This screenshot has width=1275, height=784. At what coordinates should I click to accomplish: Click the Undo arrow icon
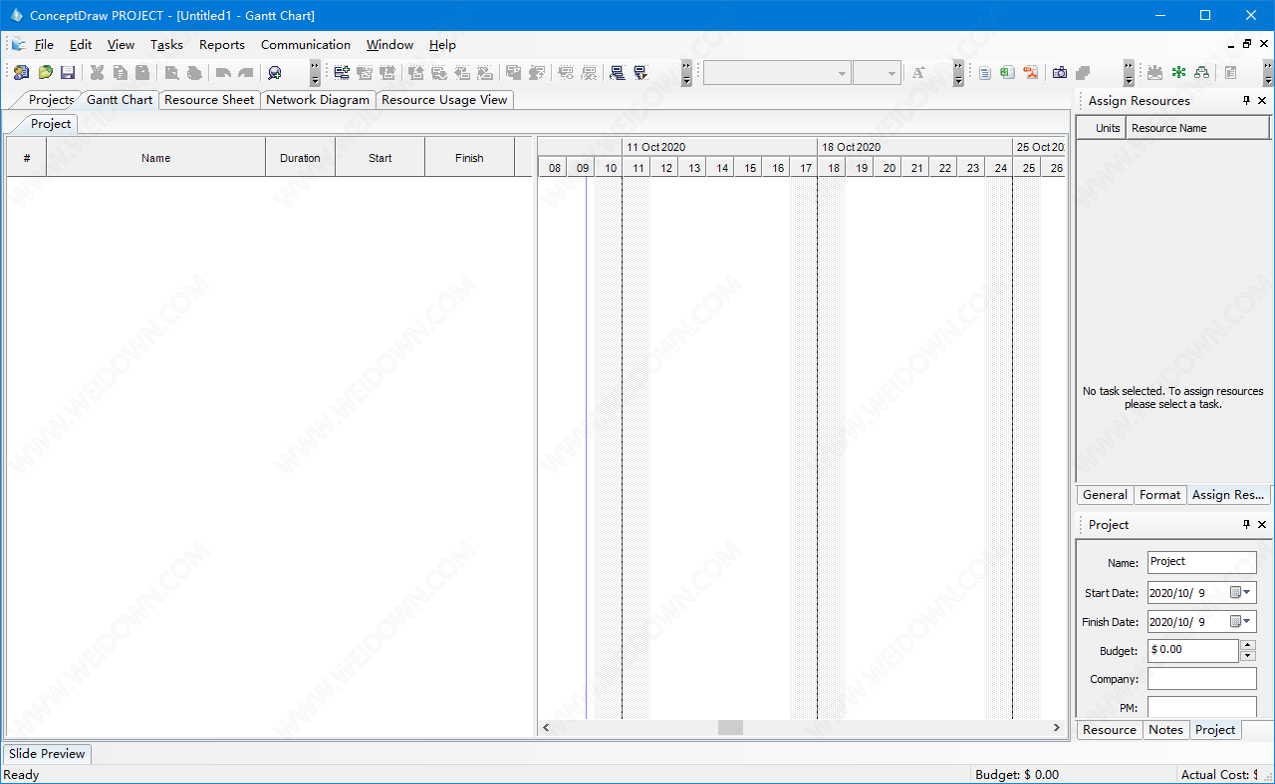point(223,72)
